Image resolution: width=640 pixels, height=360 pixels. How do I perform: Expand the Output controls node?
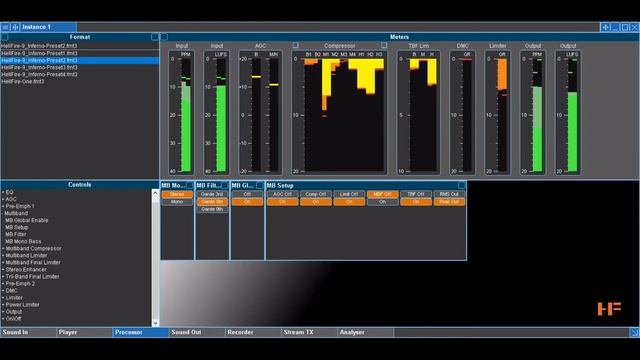[x=3, y=311]
